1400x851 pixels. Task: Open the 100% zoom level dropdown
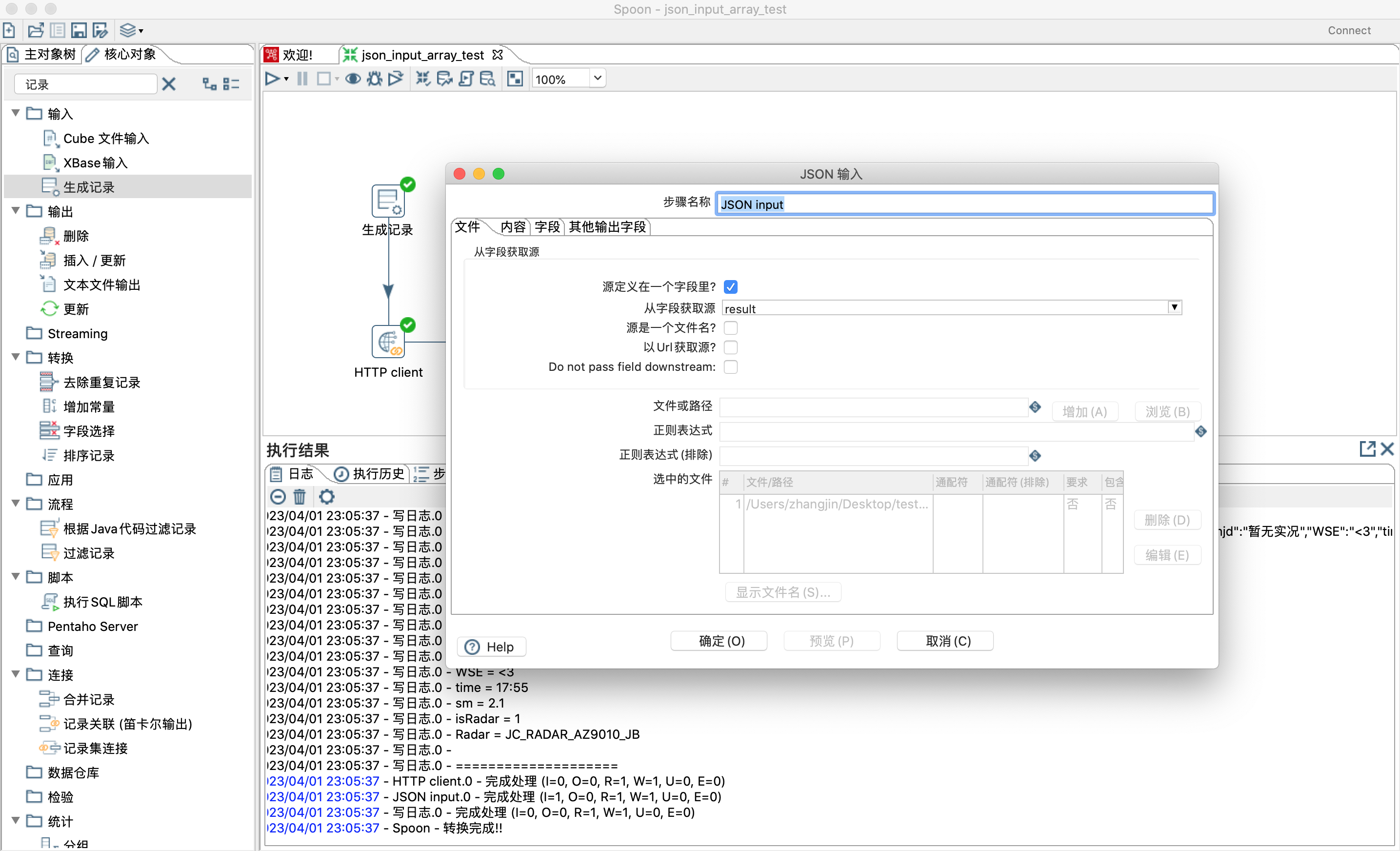pyautogui.click(x=597, y=79)
